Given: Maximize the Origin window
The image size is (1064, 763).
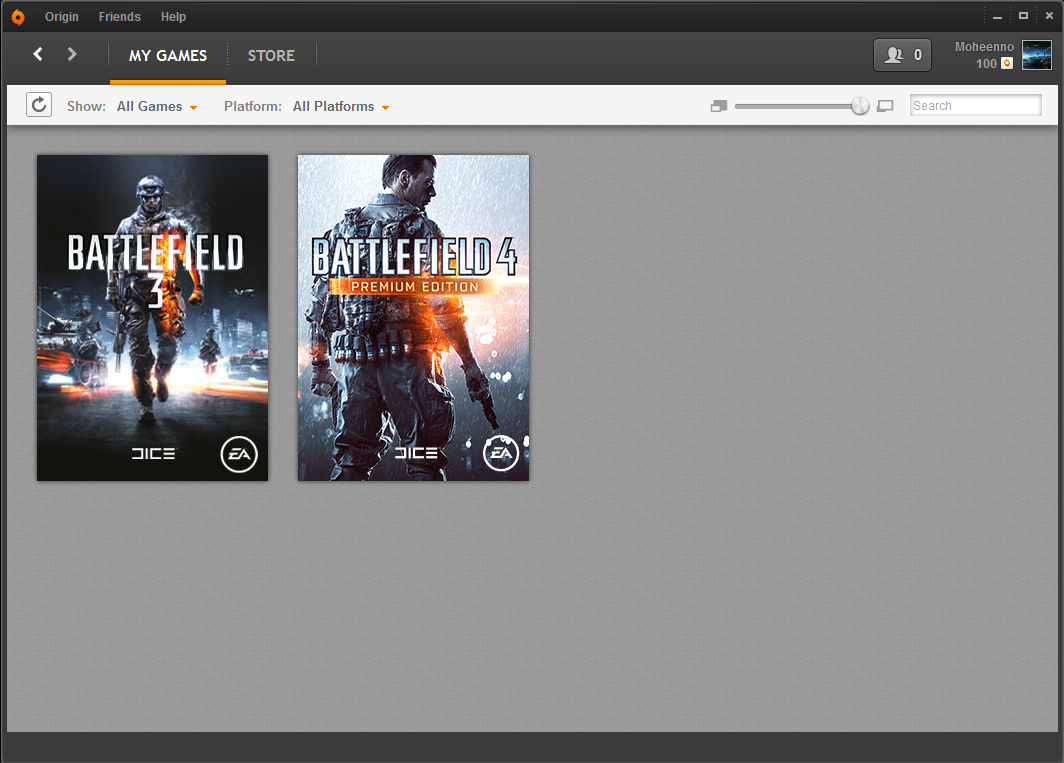Looking at the screenshot, I should (1023, 16).
